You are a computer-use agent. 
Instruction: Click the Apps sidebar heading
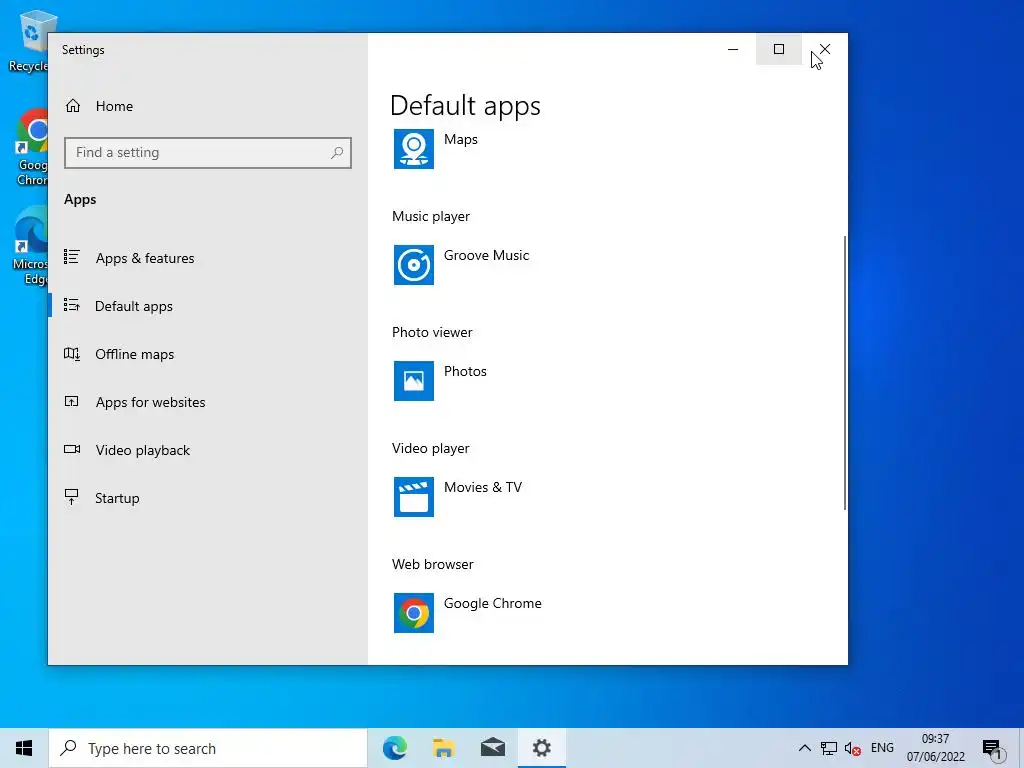click(80, 200)
